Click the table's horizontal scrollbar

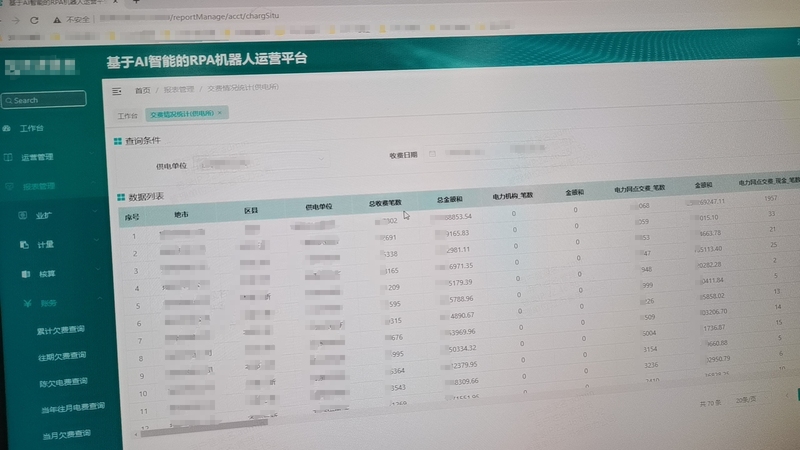click(204, 430)
